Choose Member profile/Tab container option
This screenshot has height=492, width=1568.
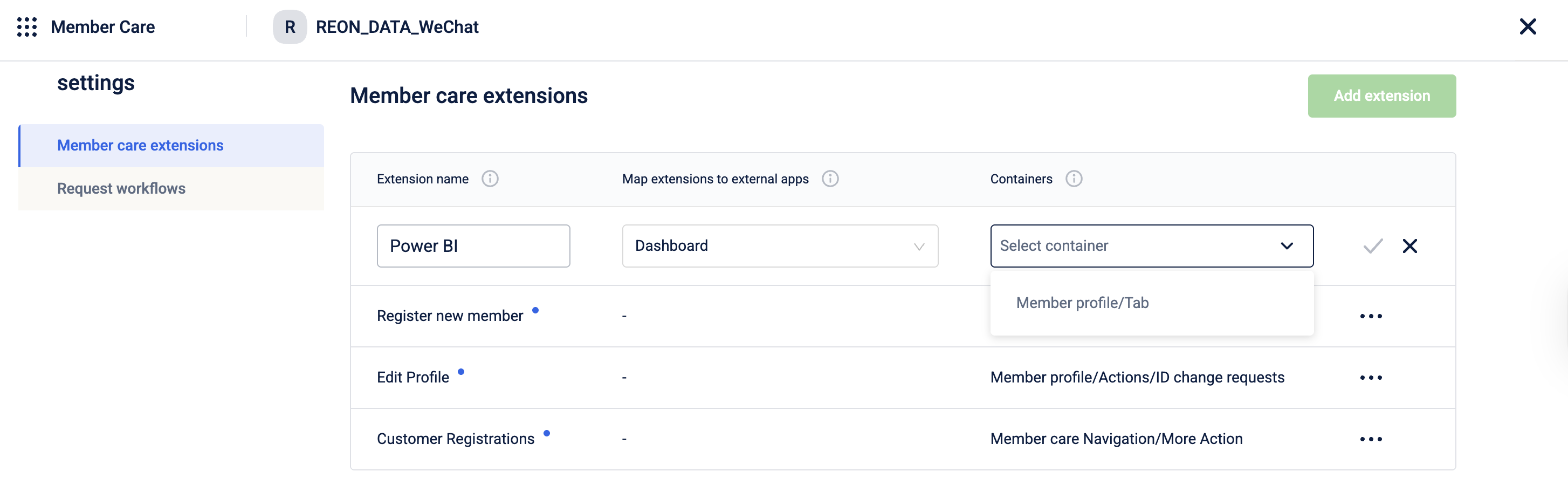[x=1082, y=303]
